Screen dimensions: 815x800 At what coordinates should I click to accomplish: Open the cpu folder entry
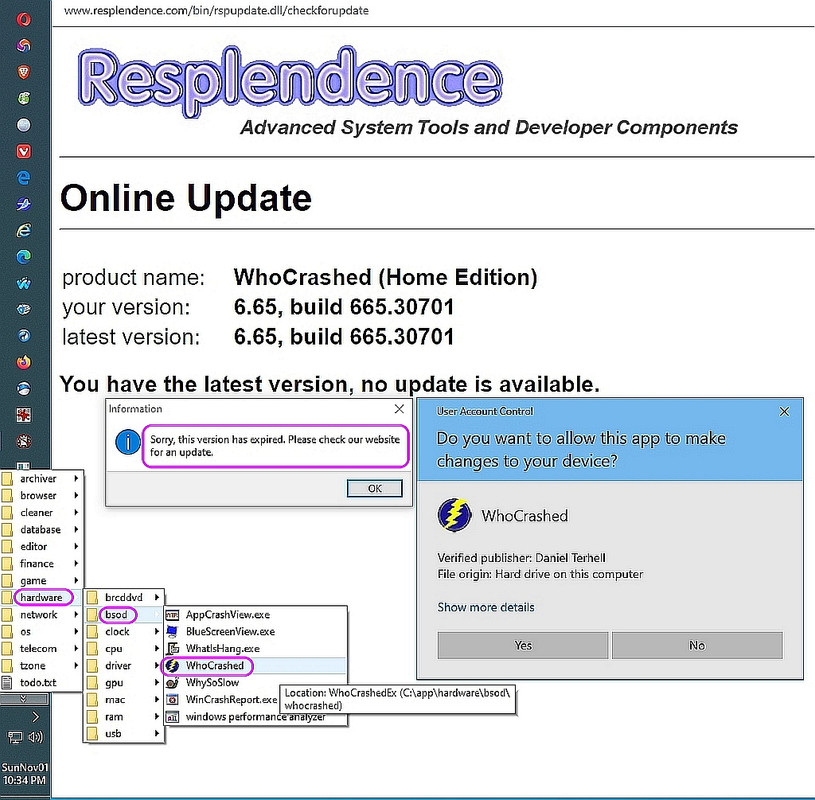124,649
